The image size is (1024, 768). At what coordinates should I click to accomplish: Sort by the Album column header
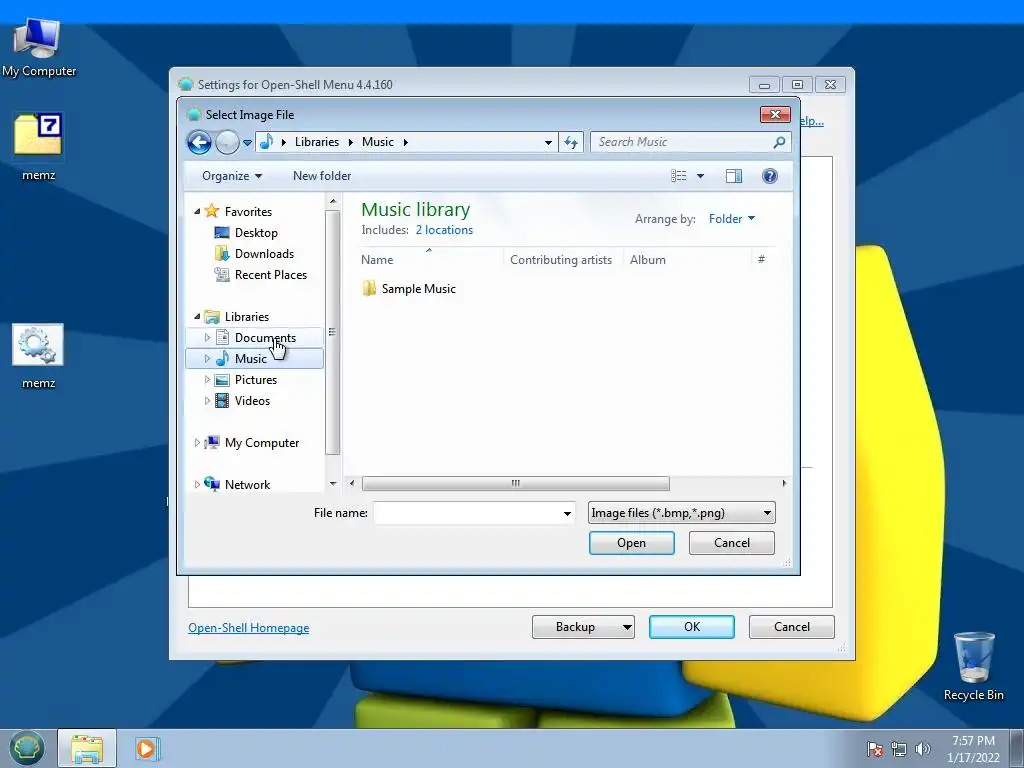[688, 259]
